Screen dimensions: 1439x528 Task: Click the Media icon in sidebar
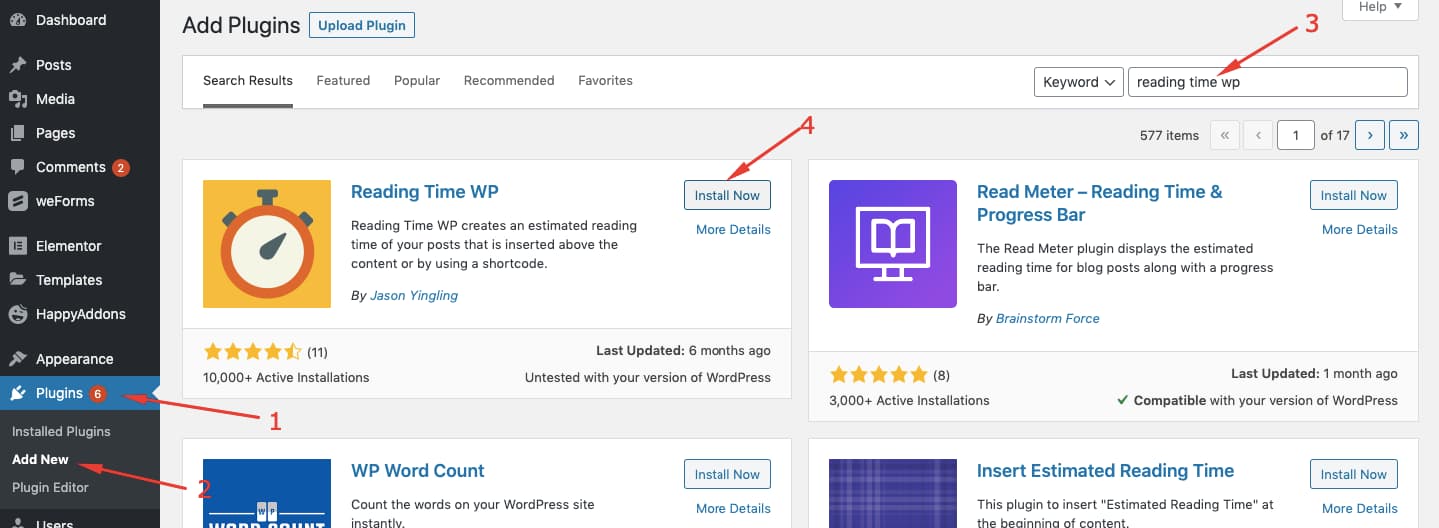tap(17, 99)
